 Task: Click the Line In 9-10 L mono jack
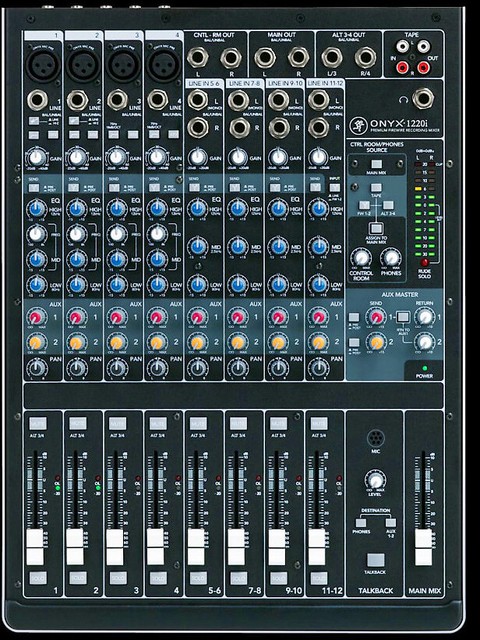(x=279, y=100)
